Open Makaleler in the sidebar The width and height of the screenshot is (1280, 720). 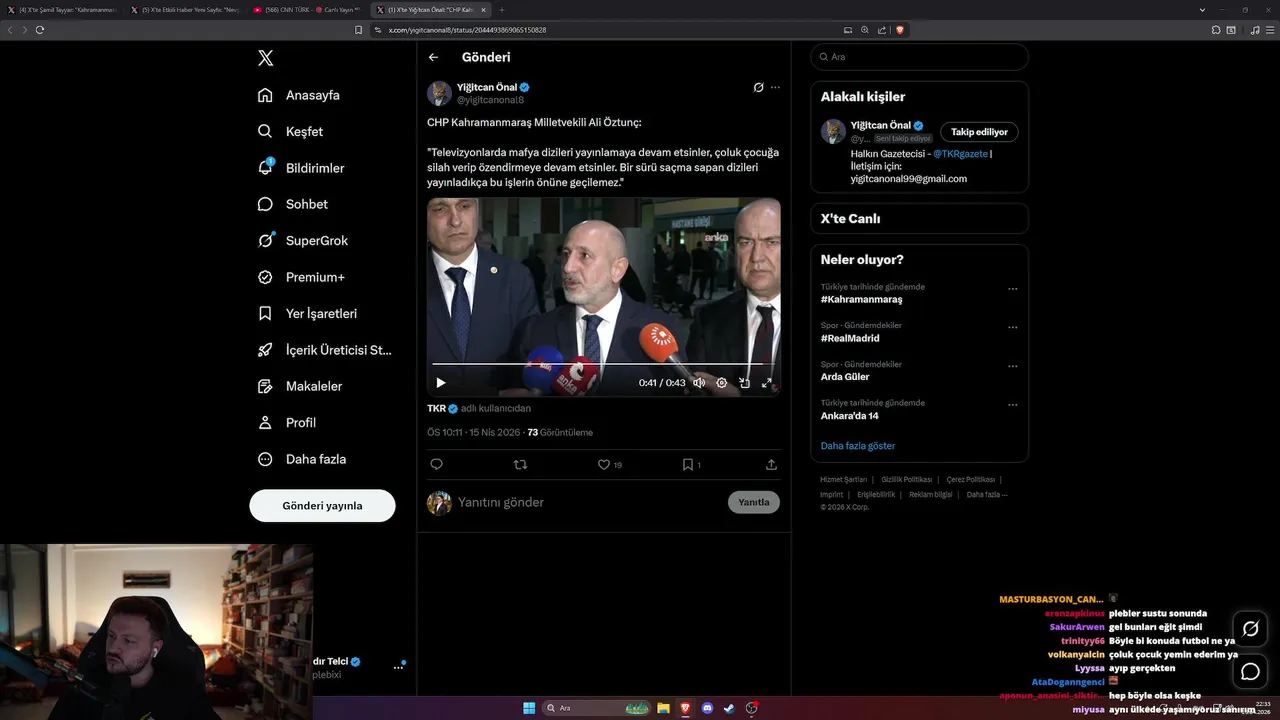point(299,386)
